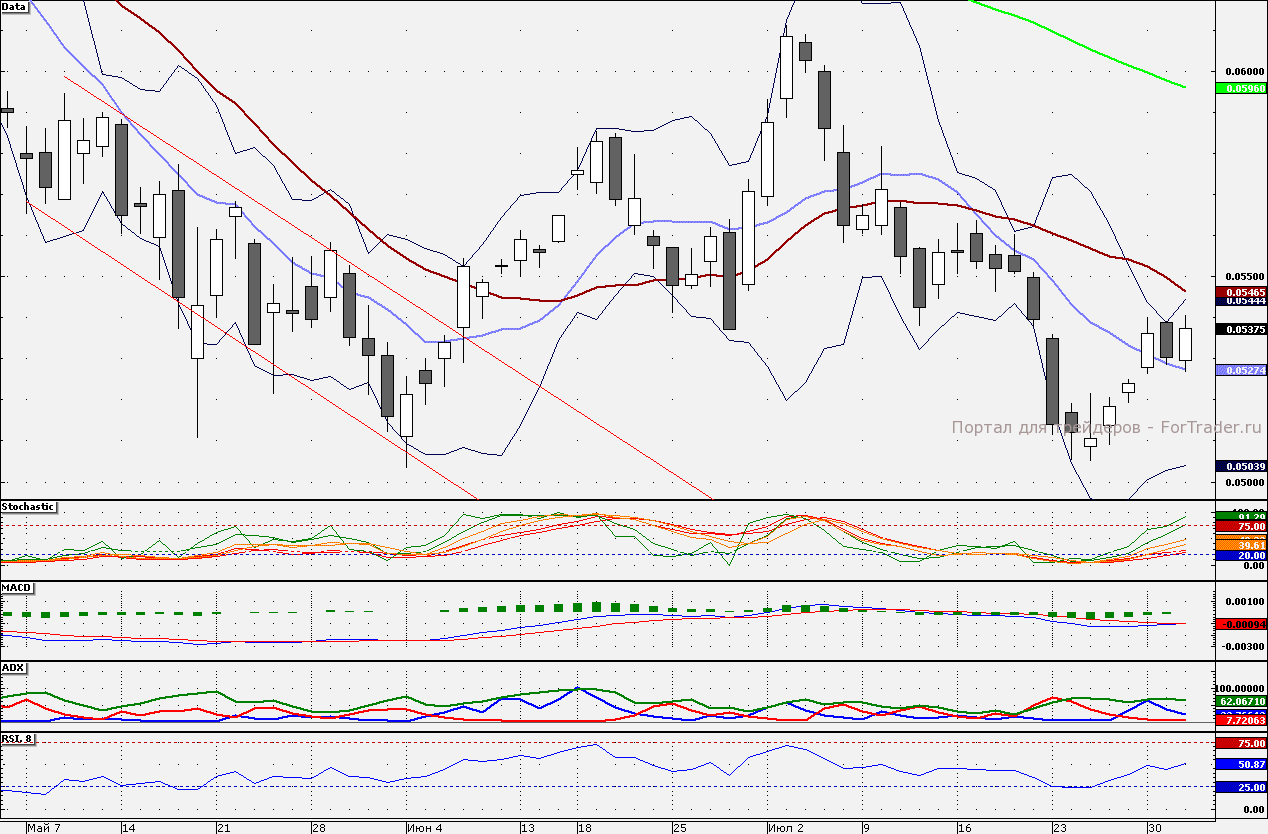The image size is (1268, 834).
Task: Click the Июл 2 date marker
Action: click(786, 828)
